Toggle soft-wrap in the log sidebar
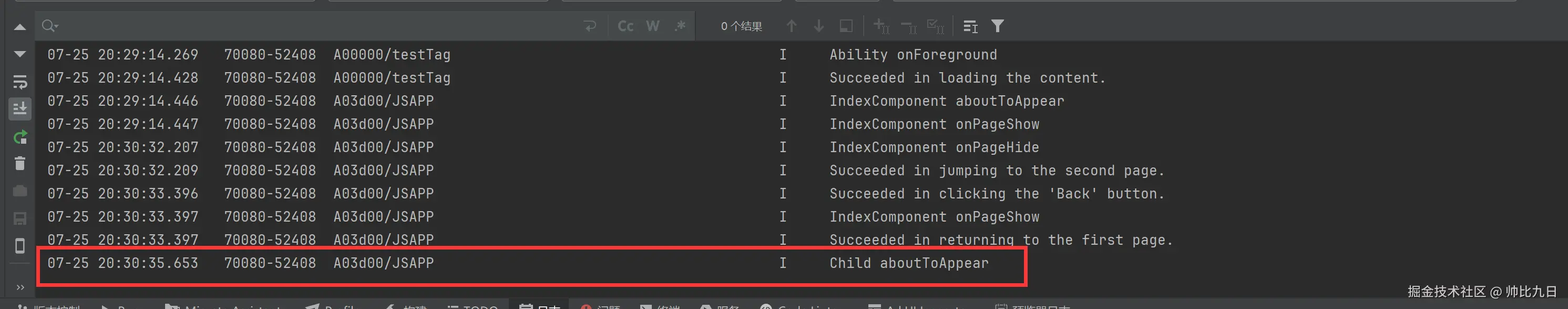The height and width of the screenshot is (309, 1568). pyautogui.click(x=19, y=82)
